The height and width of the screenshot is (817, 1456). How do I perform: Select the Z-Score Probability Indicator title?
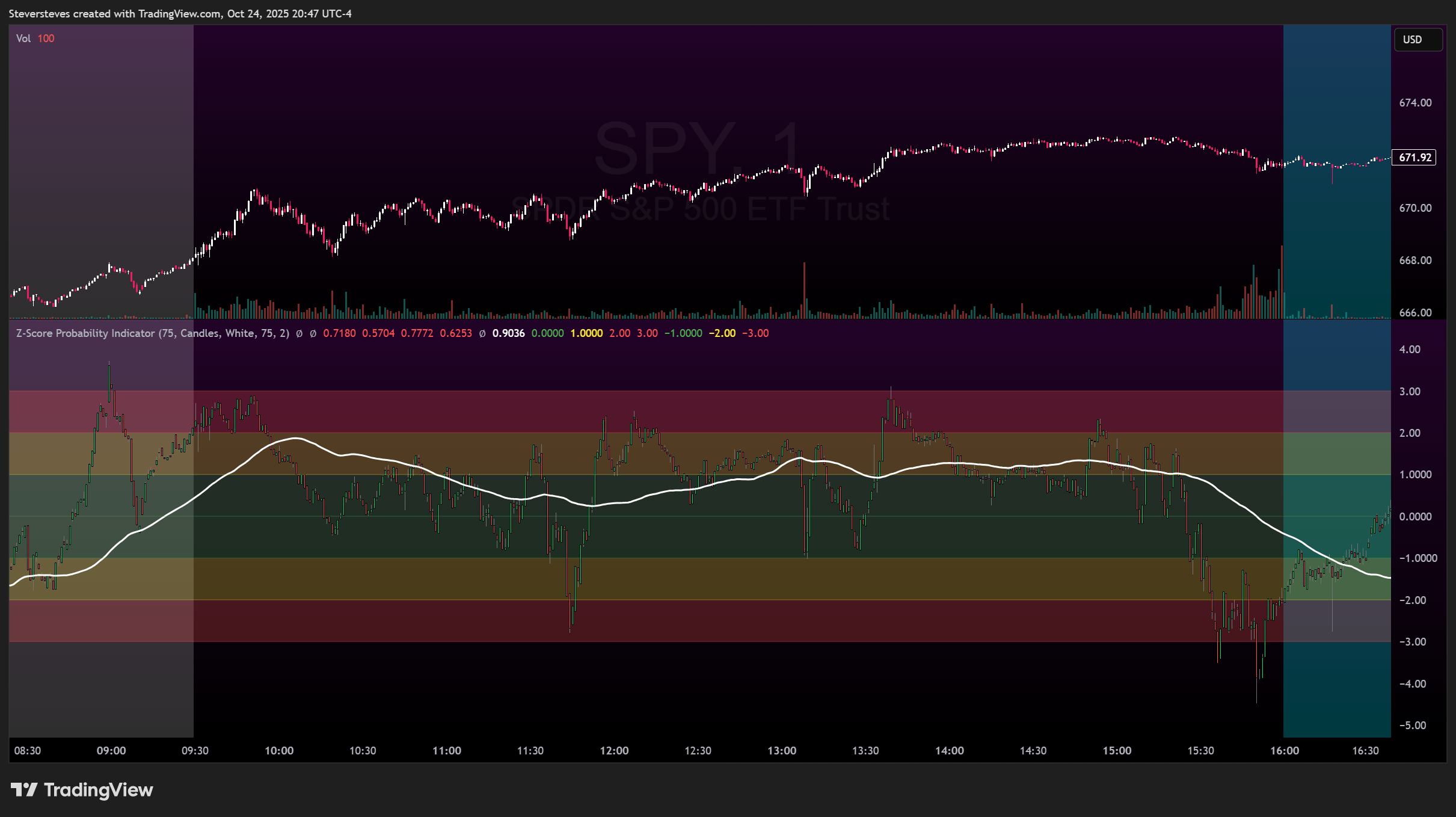153,333
